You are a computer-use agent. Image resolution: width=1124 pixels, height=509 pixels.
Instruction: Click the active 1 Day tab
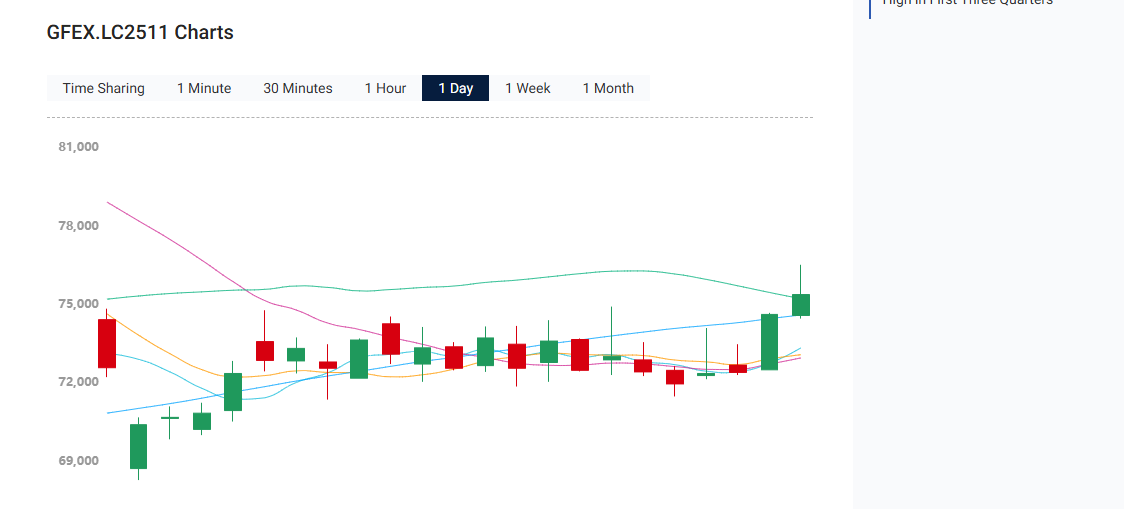455,88
